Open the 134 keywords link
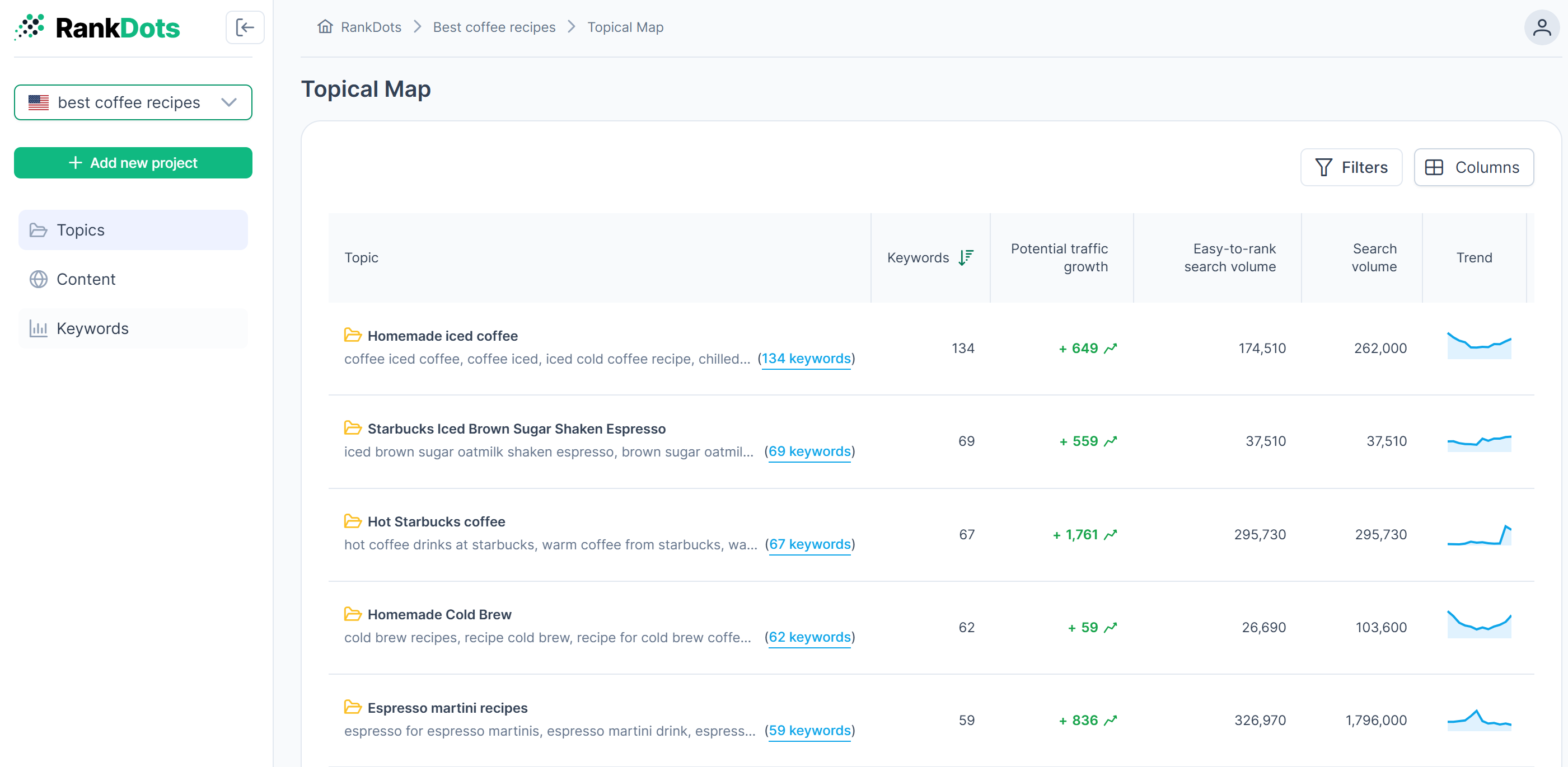The height and width of the screenshot is (767, 1568). (806, 359)
